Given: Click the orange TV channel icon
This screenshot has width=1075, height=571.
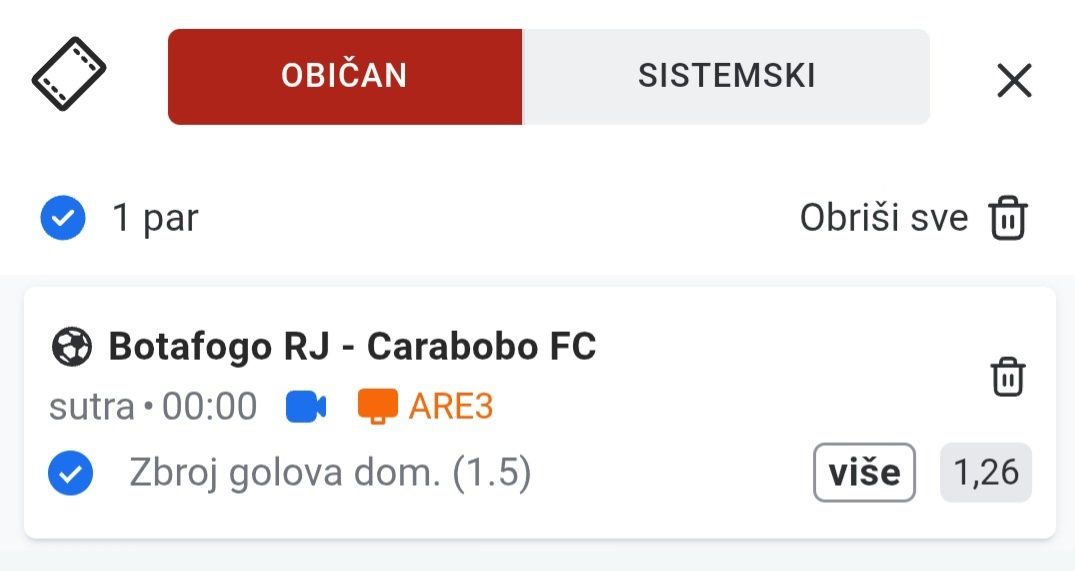Looking at the screenshot, I should point(378,406).
